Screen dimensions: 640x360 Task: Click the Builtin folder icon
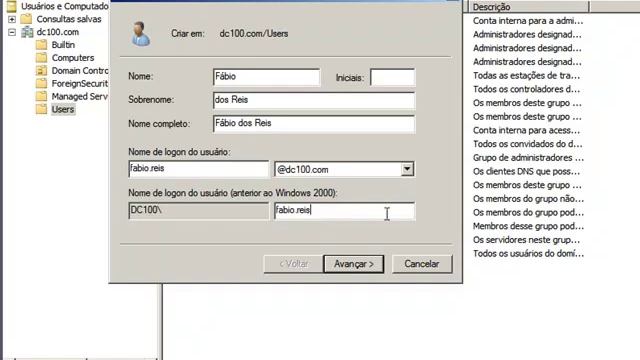(x=41, y=44)
